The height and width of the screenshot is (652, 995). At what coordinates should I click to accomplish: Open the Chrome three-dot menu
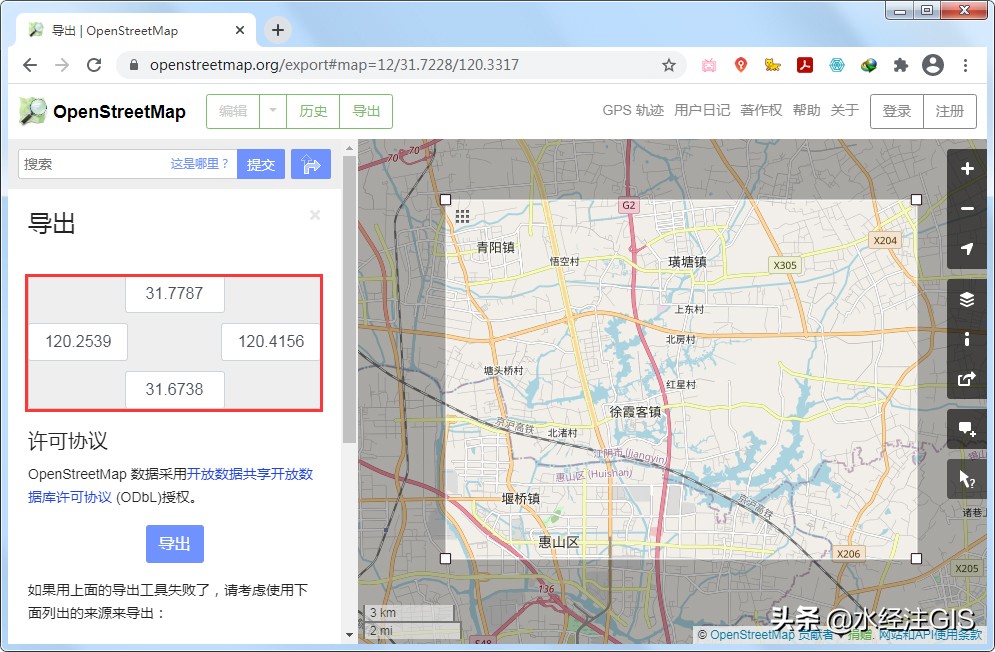point(965,65)
